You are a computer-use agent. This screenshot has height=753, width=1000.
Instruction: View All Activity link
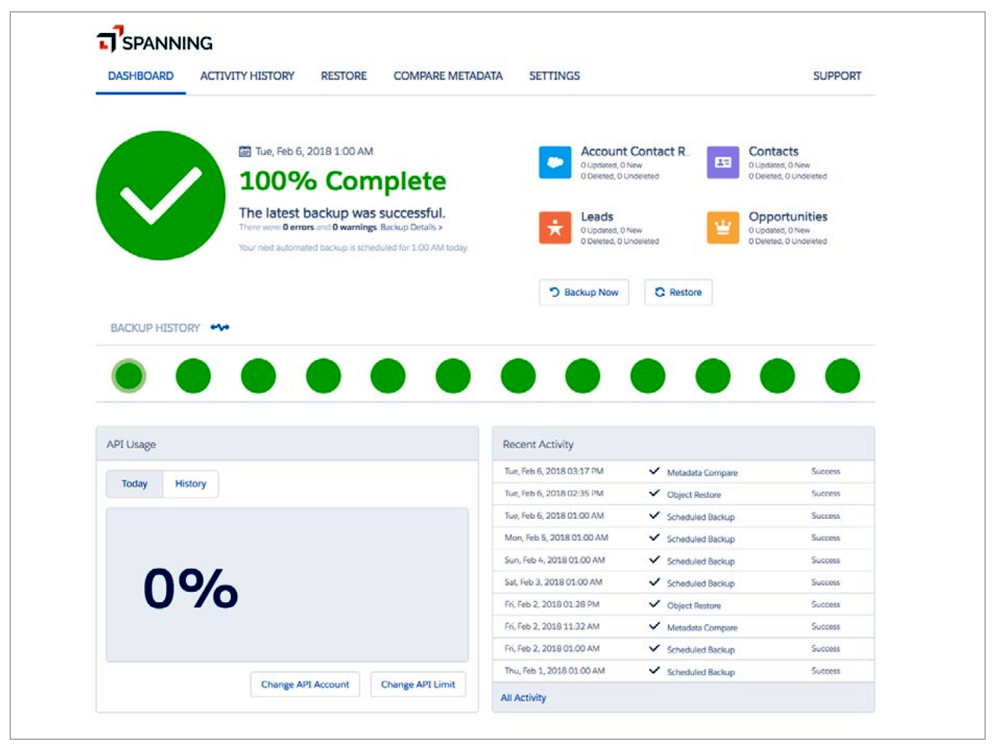[x=524, y=698]
